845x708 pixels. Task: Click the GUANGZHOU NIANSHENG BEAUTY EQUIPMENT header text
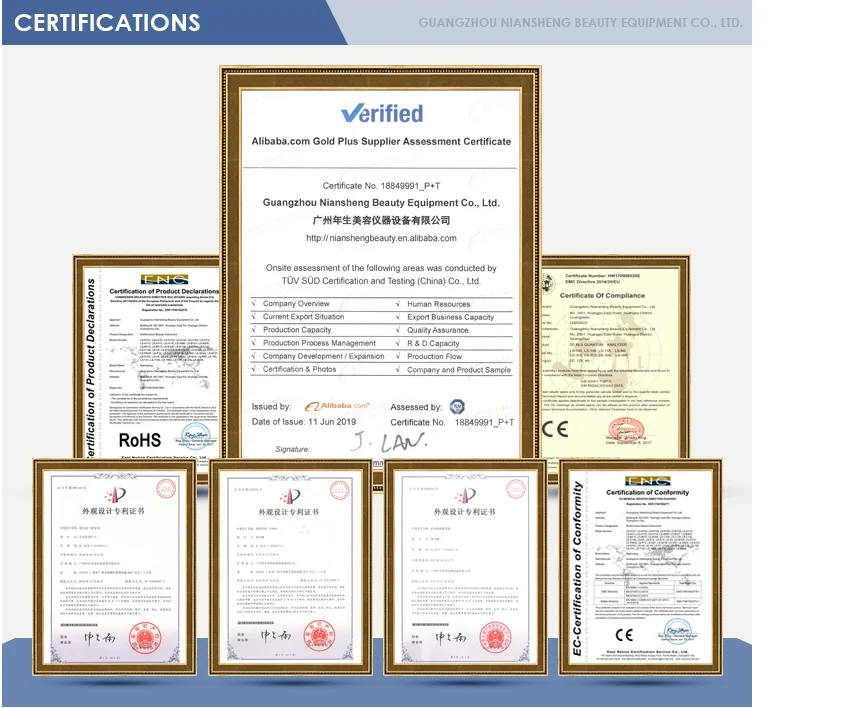[x=580, y=23]
